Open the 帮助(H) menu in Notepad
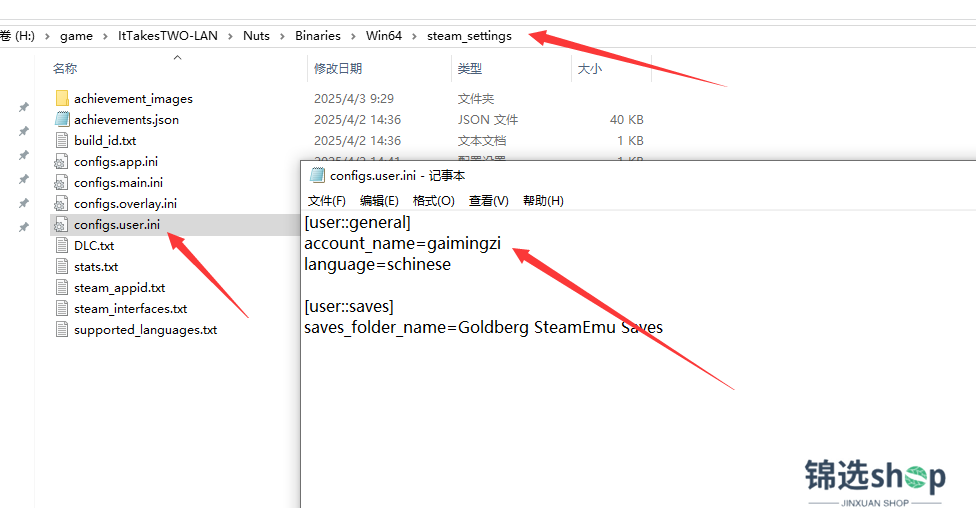Image resolution: width=976 pixels, height=508 pixels. tap(543, 200)
